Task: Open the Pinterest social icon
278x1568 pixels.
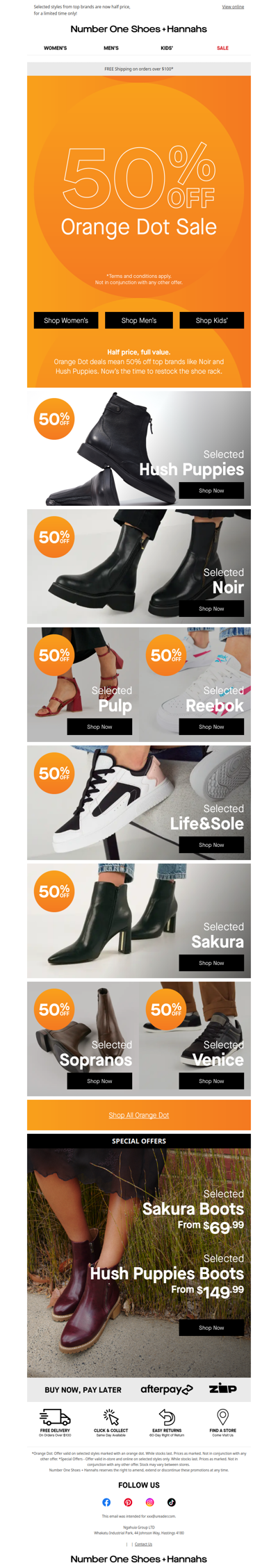Action: [128, 1502]
